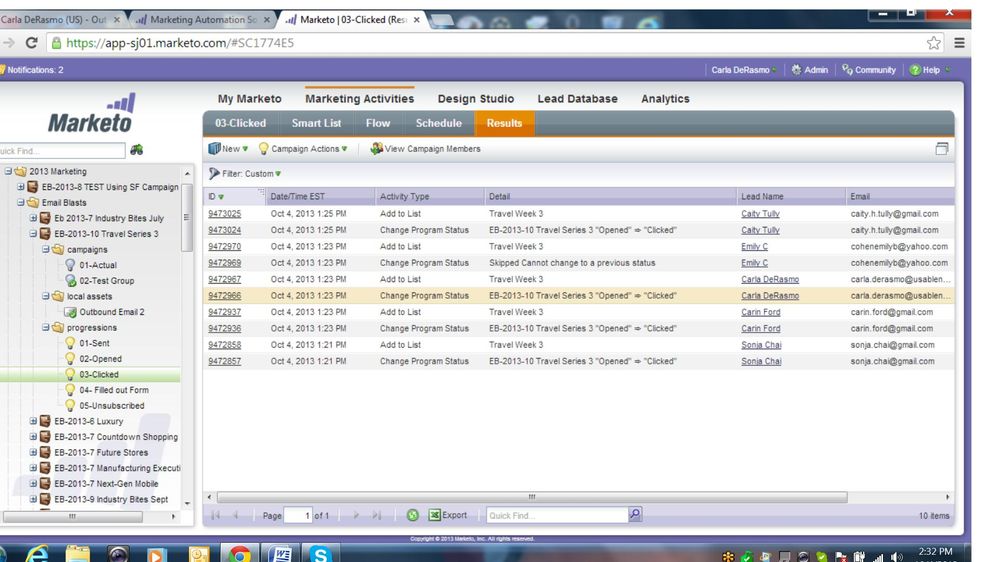Open the Chrome menu icon

tap(959, 43)
